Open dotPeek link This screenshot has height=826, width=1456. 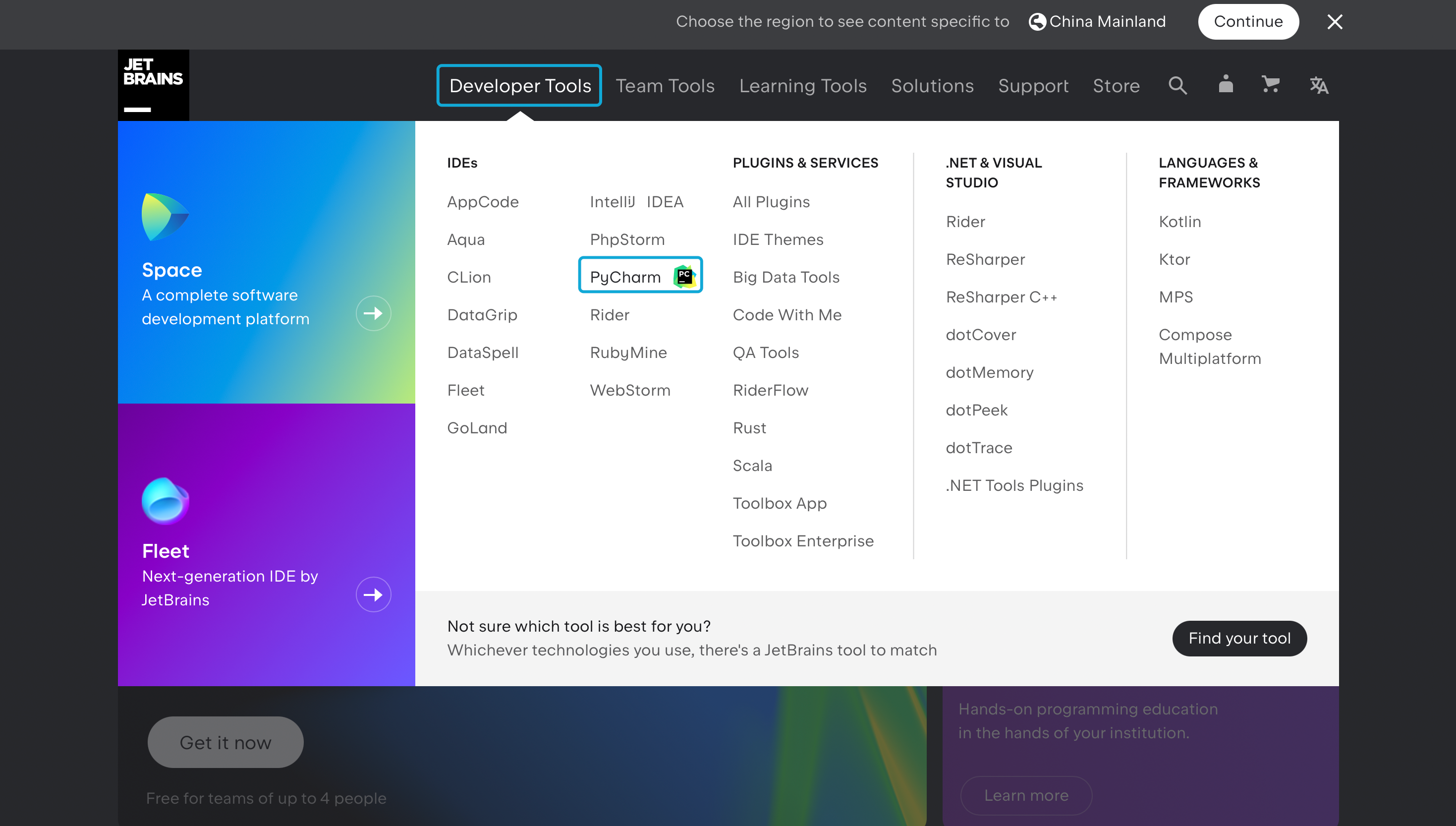976,410
